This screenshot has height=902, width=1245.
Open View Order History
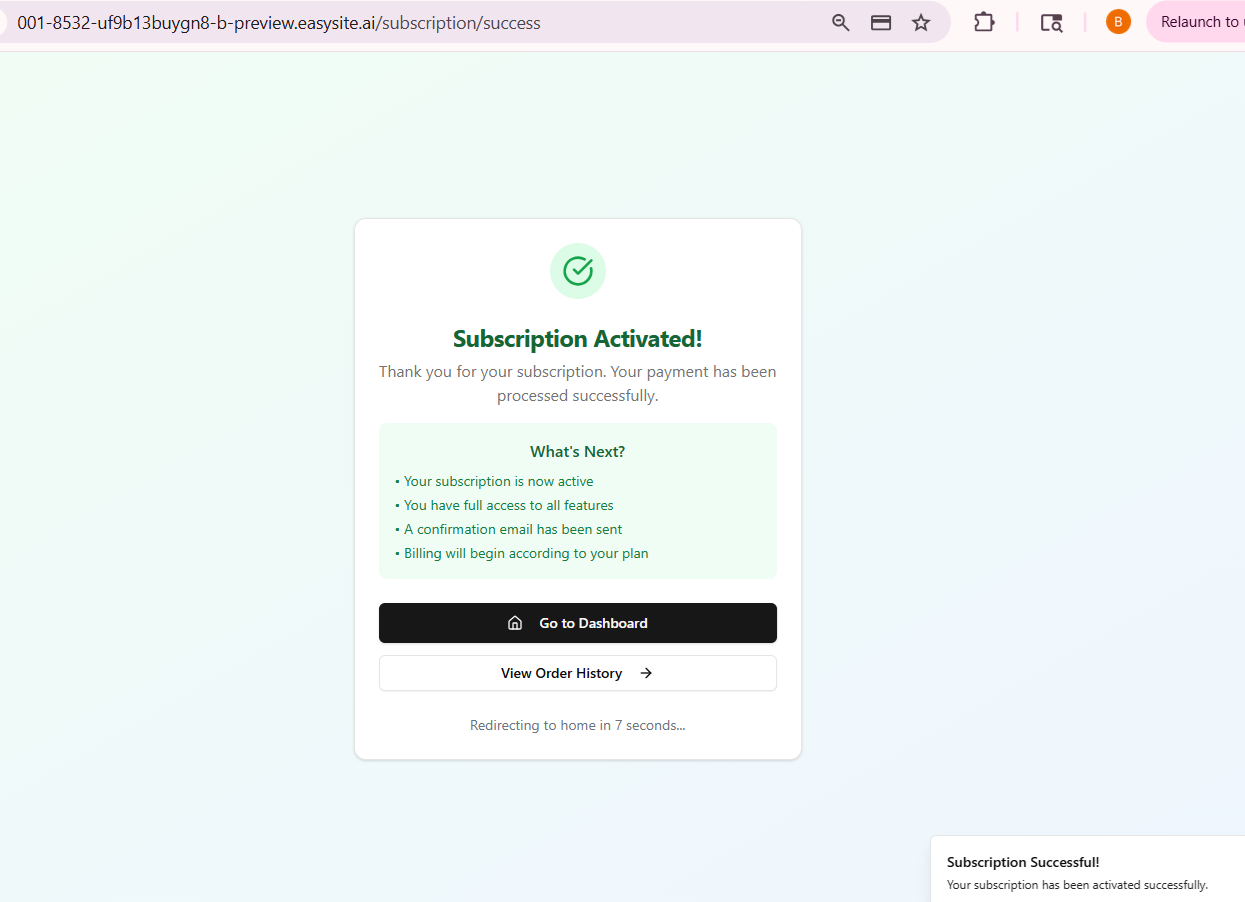[562, 673]
